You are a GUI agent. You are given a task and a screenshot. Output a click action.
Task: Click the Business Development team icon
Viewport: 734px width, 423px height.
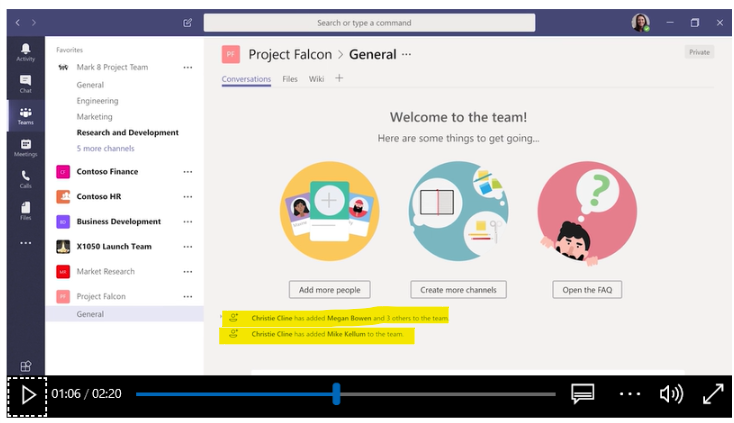point(63,221)
